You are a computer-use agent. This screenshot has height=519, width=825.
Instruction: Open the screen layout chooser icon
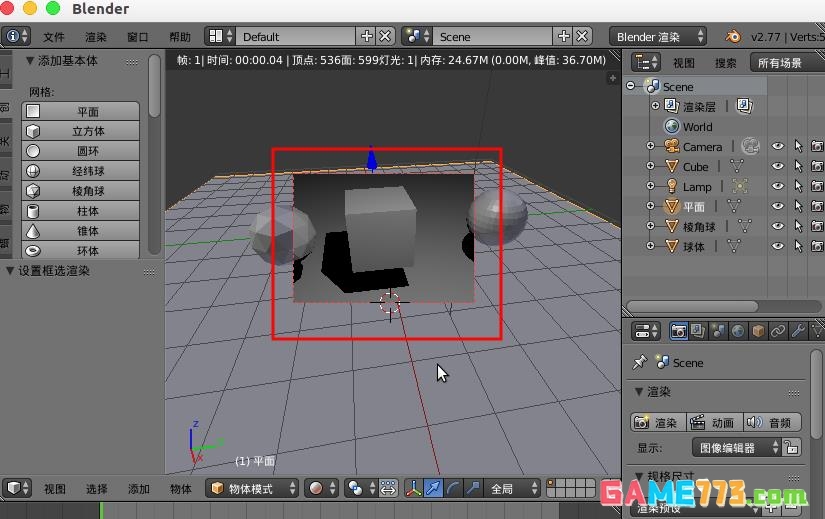[220, 36]
